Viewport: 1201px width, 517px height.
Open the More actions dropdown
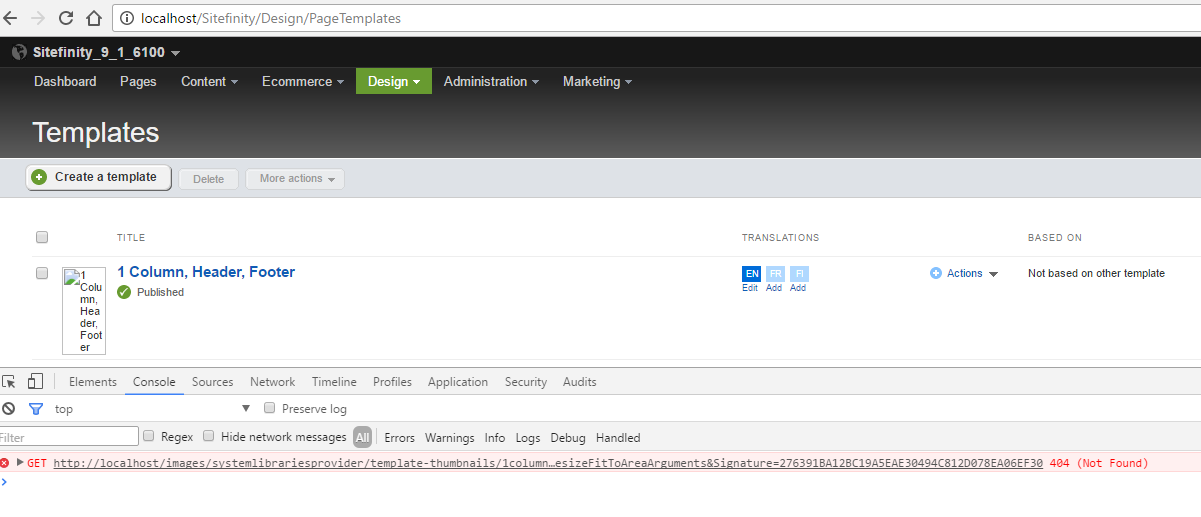(295, 178)
